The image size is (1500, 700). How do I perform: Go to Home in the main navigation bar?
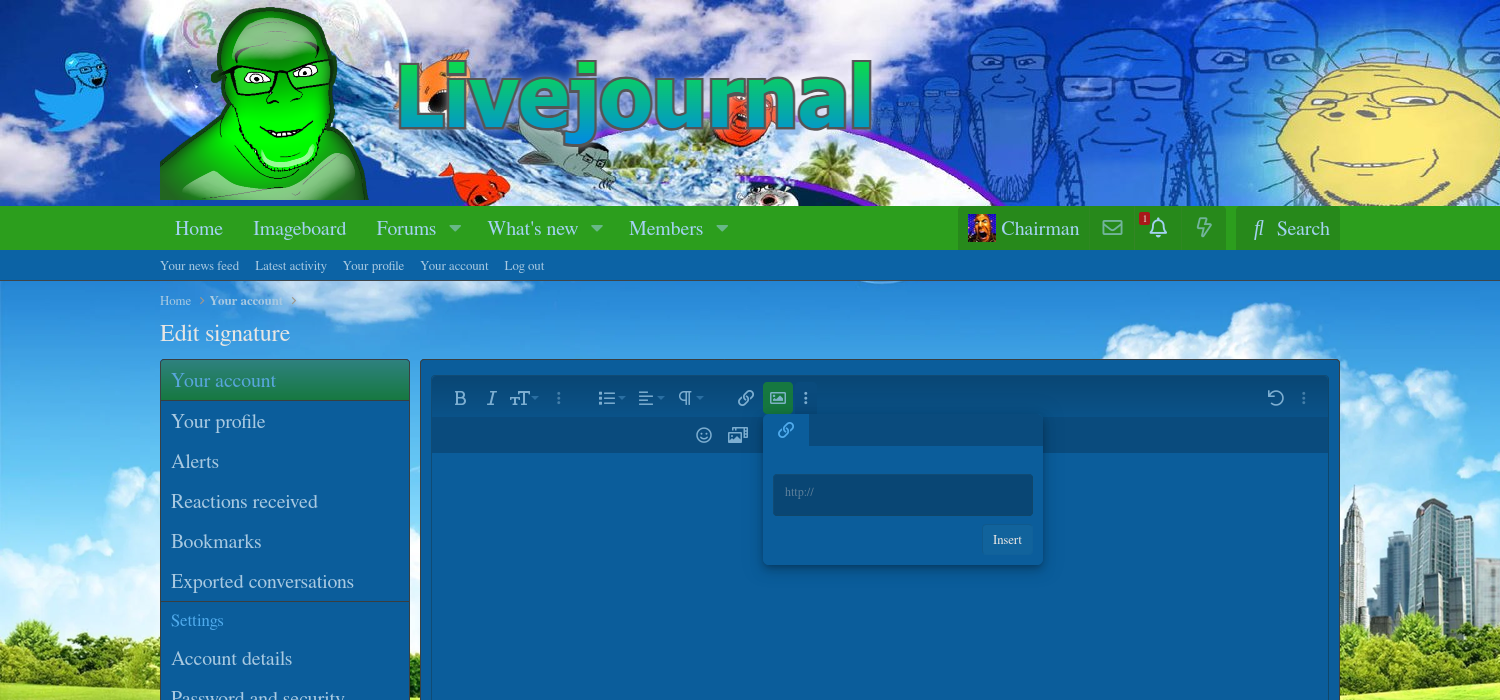(199, 229)
